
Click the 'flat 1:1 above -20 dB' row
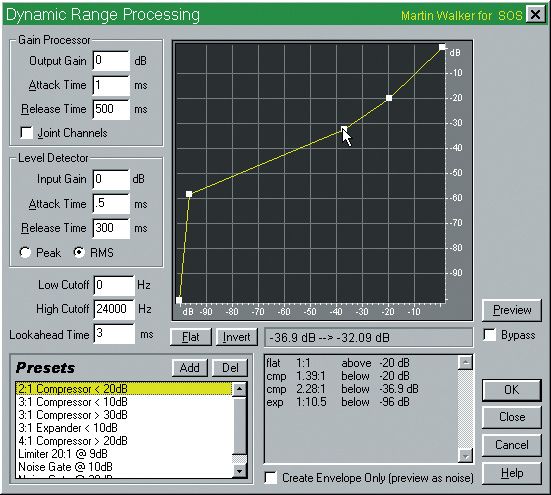pos(338,363)
